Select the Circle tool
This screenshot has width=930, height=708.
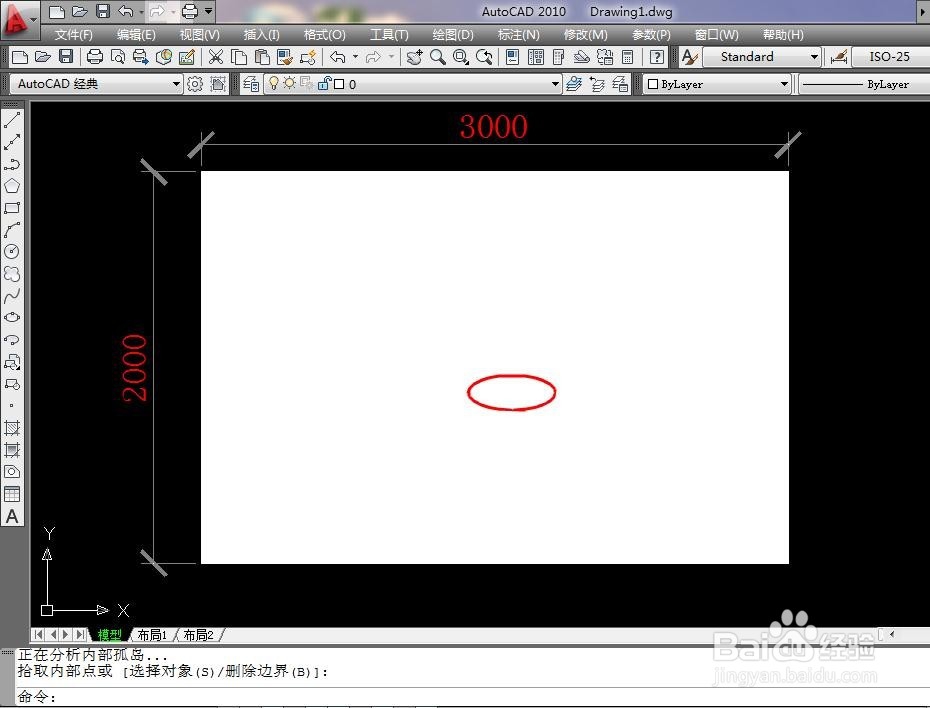pos(12,251)
